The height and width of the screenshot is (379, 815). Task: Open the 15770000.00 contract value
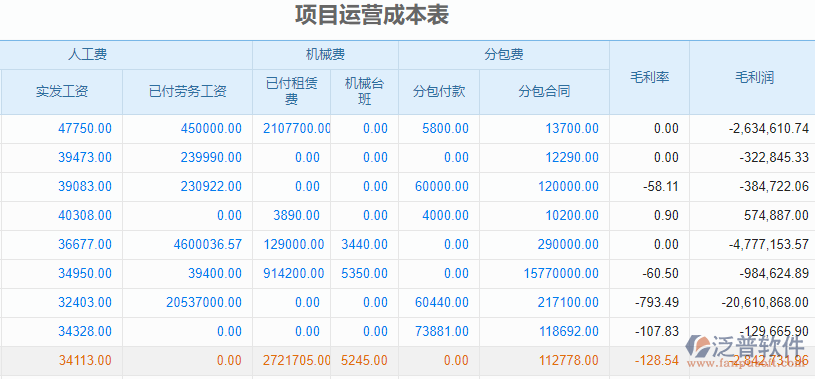tap(561, 273)
